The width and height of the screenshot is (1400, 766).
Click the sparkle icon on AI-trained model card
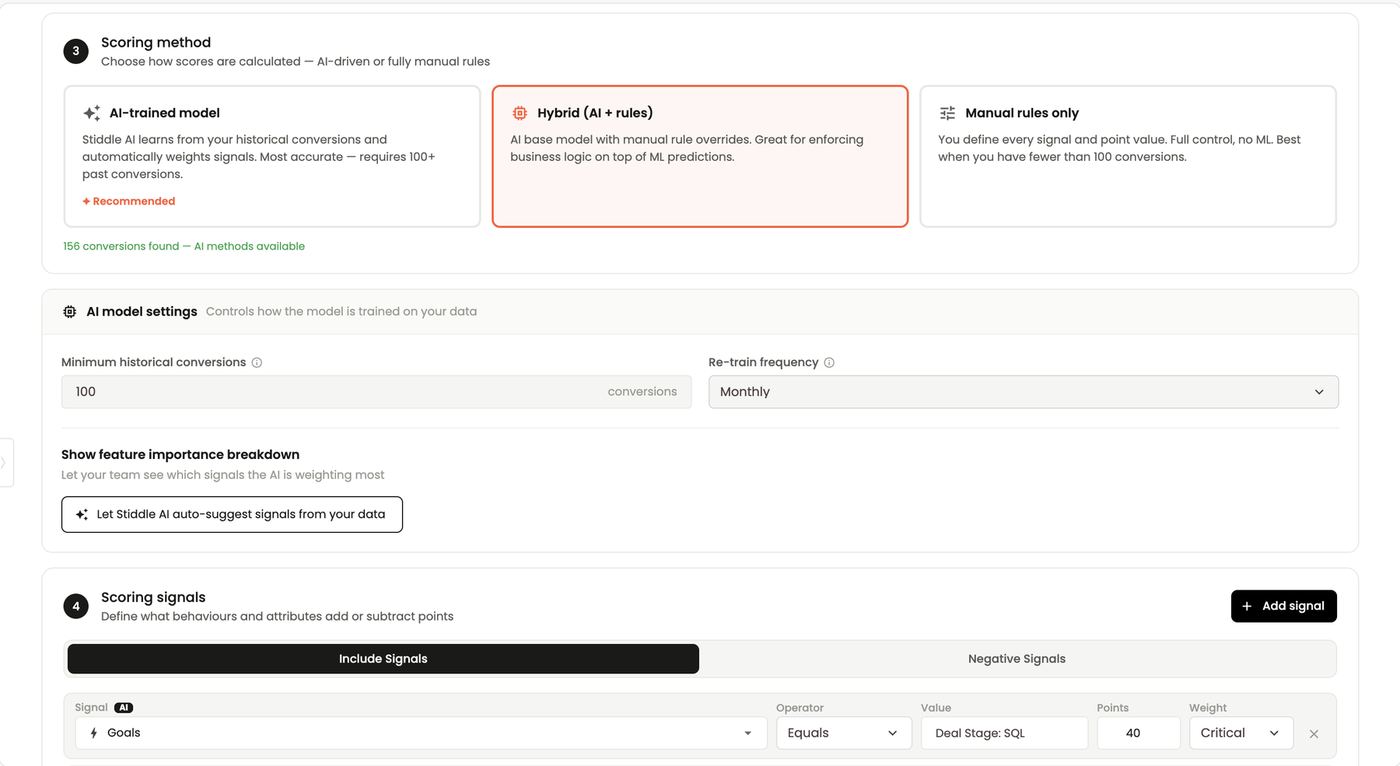point(92,113)
